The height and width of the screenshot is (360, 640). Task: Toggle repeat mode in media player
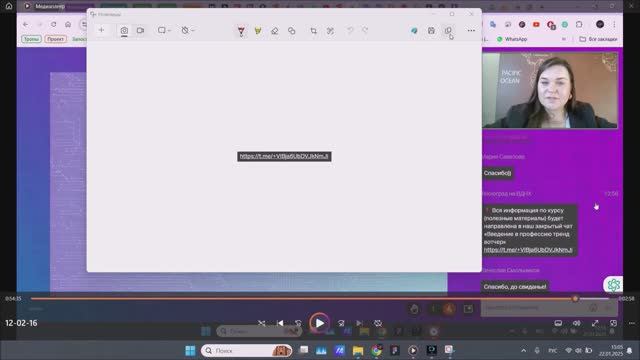378,323
